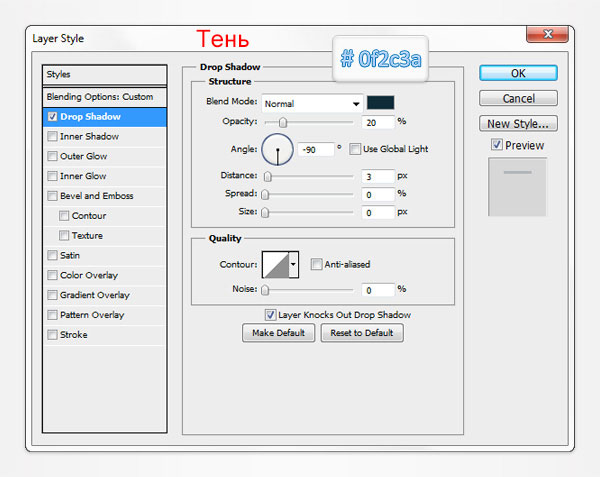Click the style preview thumbnail
This screenshot has height=477, width=600.
tap(517, 187)
